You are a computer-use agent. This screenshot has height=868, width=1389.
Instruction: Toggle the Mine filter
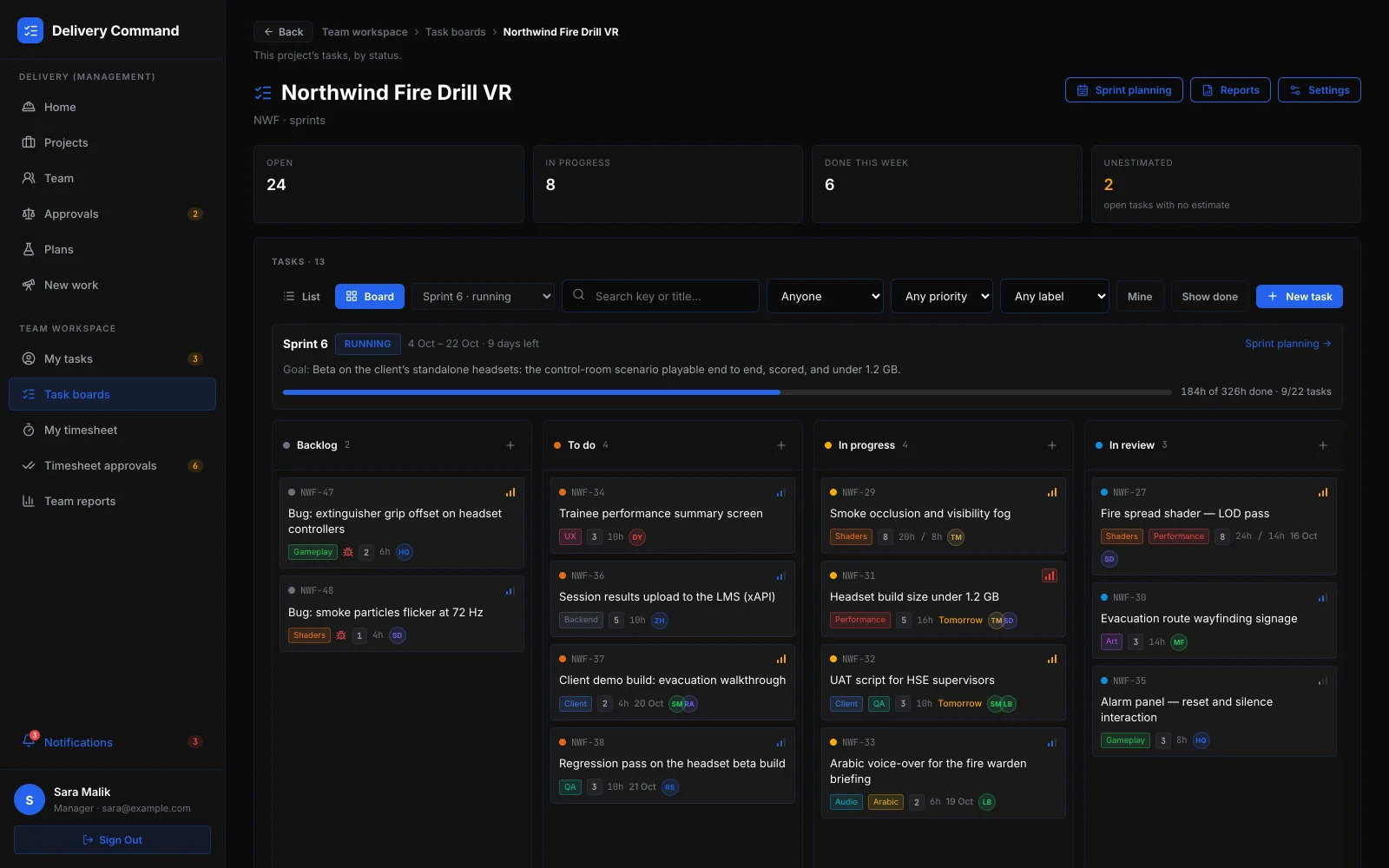(x=1140, y=296)
